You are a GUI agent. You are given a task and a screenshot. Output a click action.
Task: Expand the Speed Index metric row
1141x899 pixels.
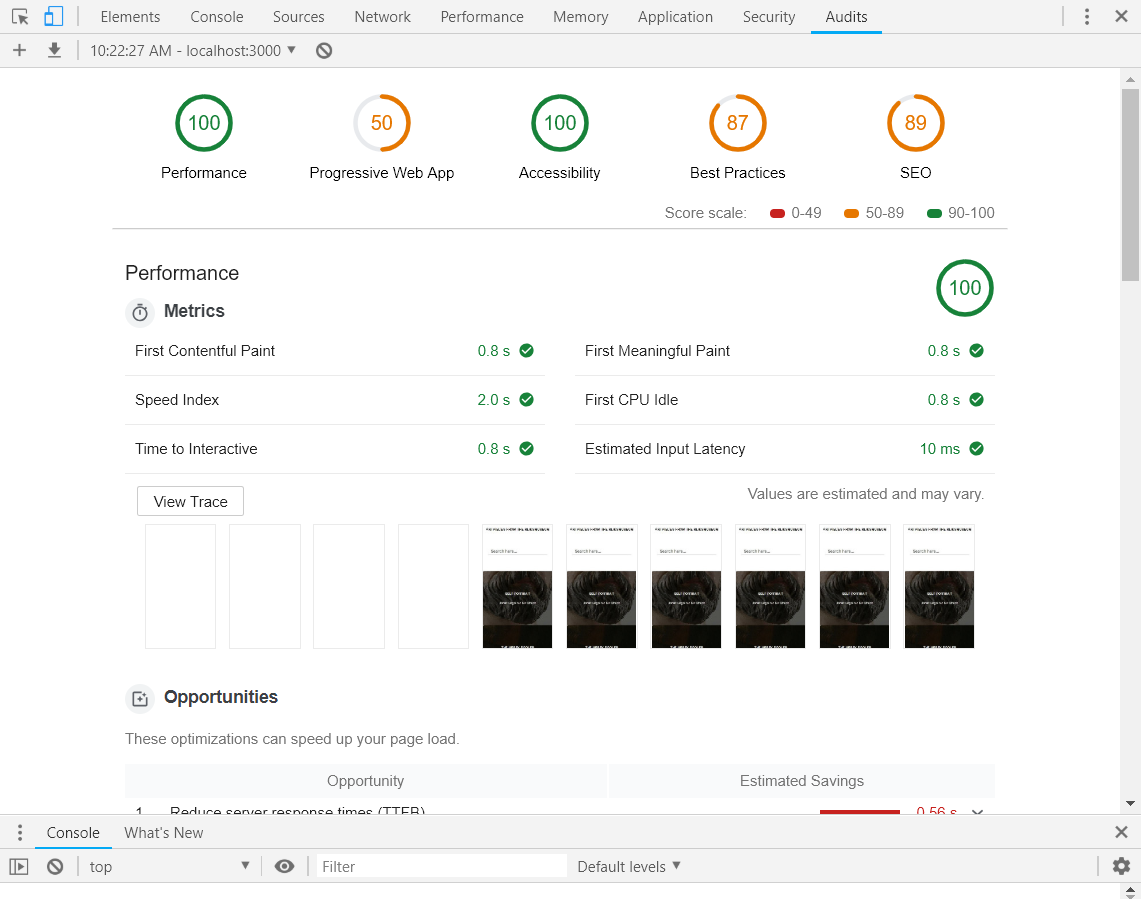335,400
